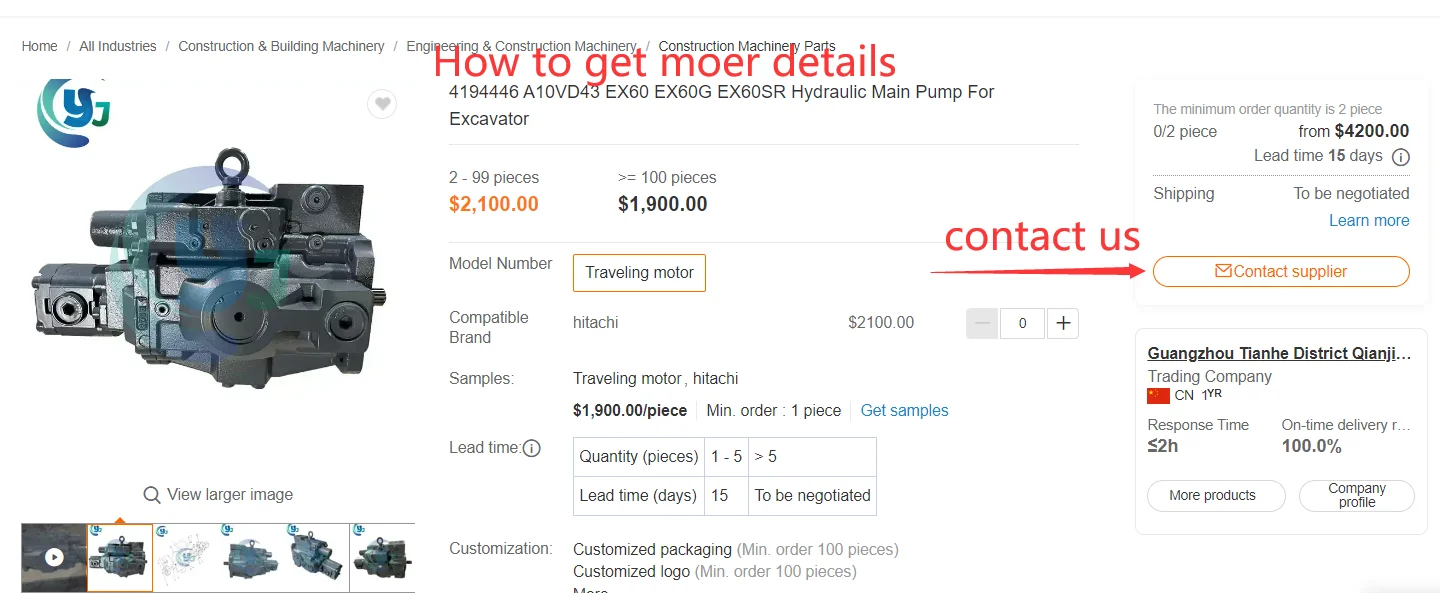
Task: Play the product video thumbnail
Action: point(54,557)
